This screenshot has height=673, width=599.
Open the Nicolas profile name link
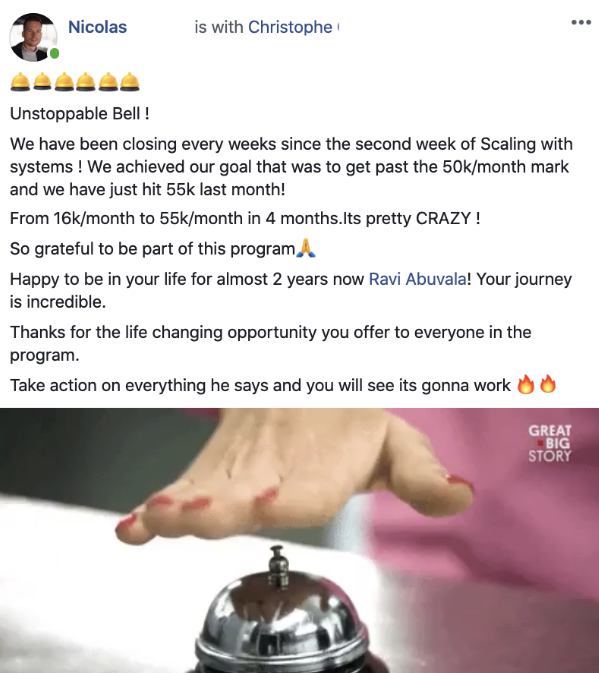point(97,27)
